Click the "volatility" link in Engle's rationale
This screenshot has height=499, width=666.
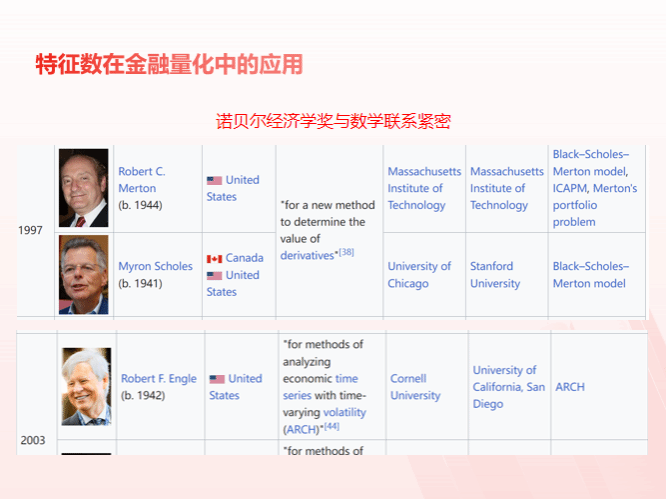tap(344, 412)
